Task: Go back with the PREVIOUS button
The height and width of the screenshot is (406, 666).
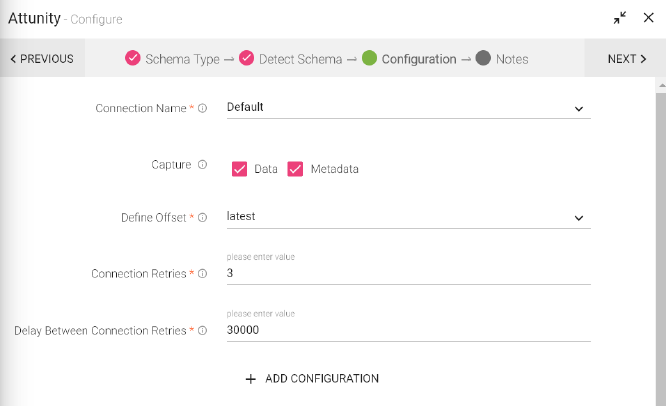Action: (42, 59)
